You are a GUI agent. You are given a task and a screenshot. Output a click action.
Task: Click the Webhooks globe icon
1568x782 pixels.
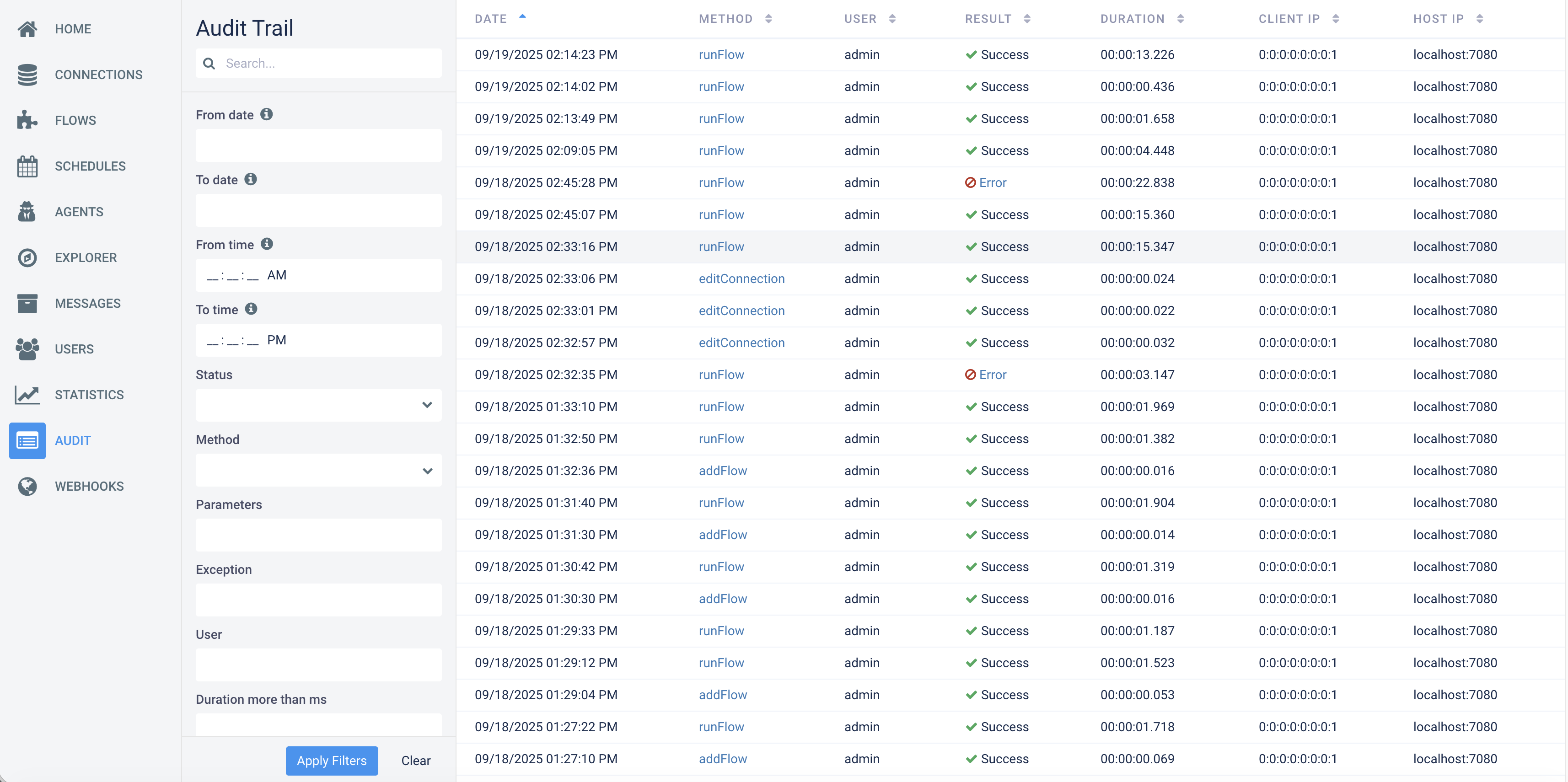pos(27,486)
